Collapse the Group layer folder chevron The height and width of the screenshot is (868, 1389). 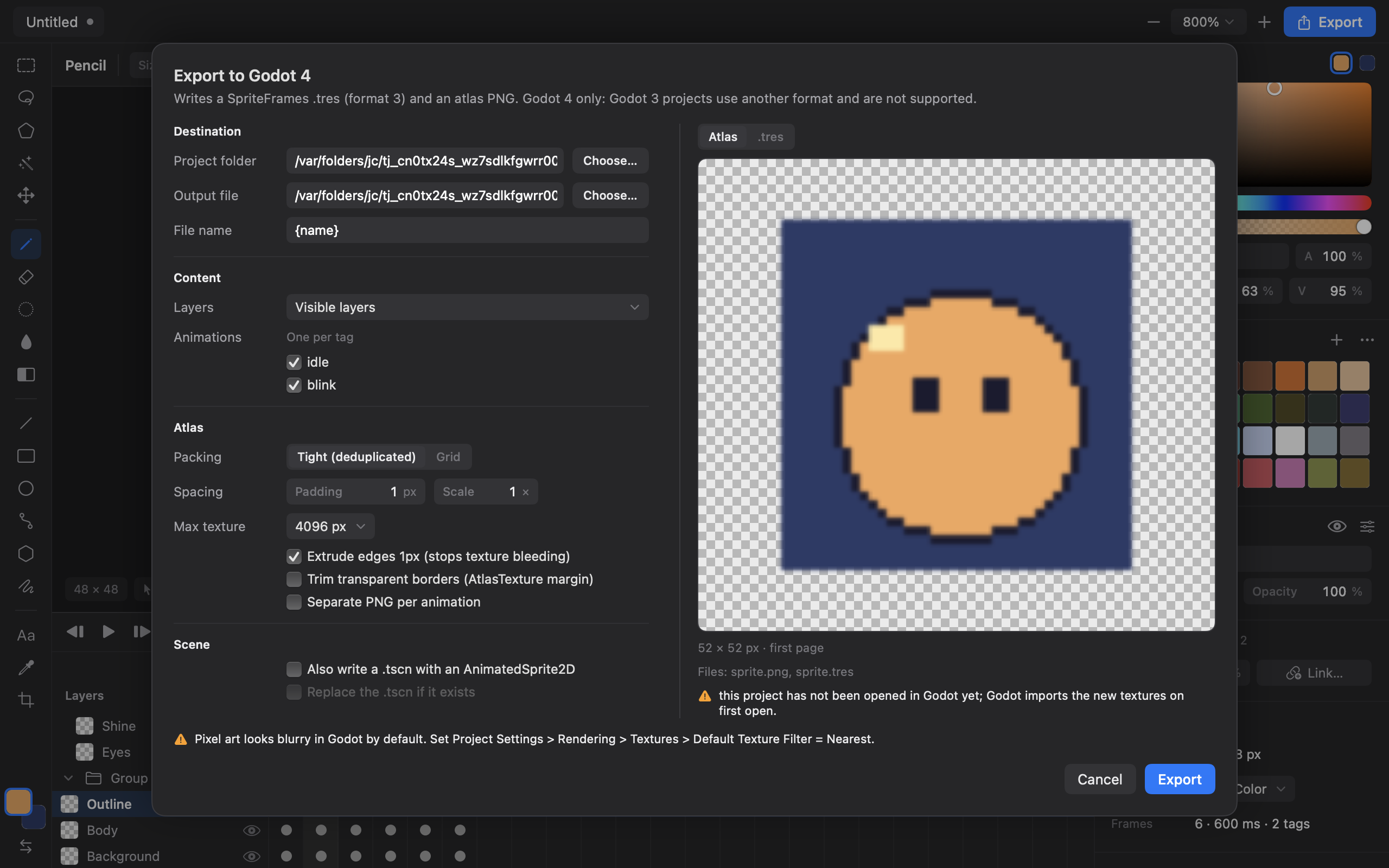pyautogui.click(x=68, y=778)
